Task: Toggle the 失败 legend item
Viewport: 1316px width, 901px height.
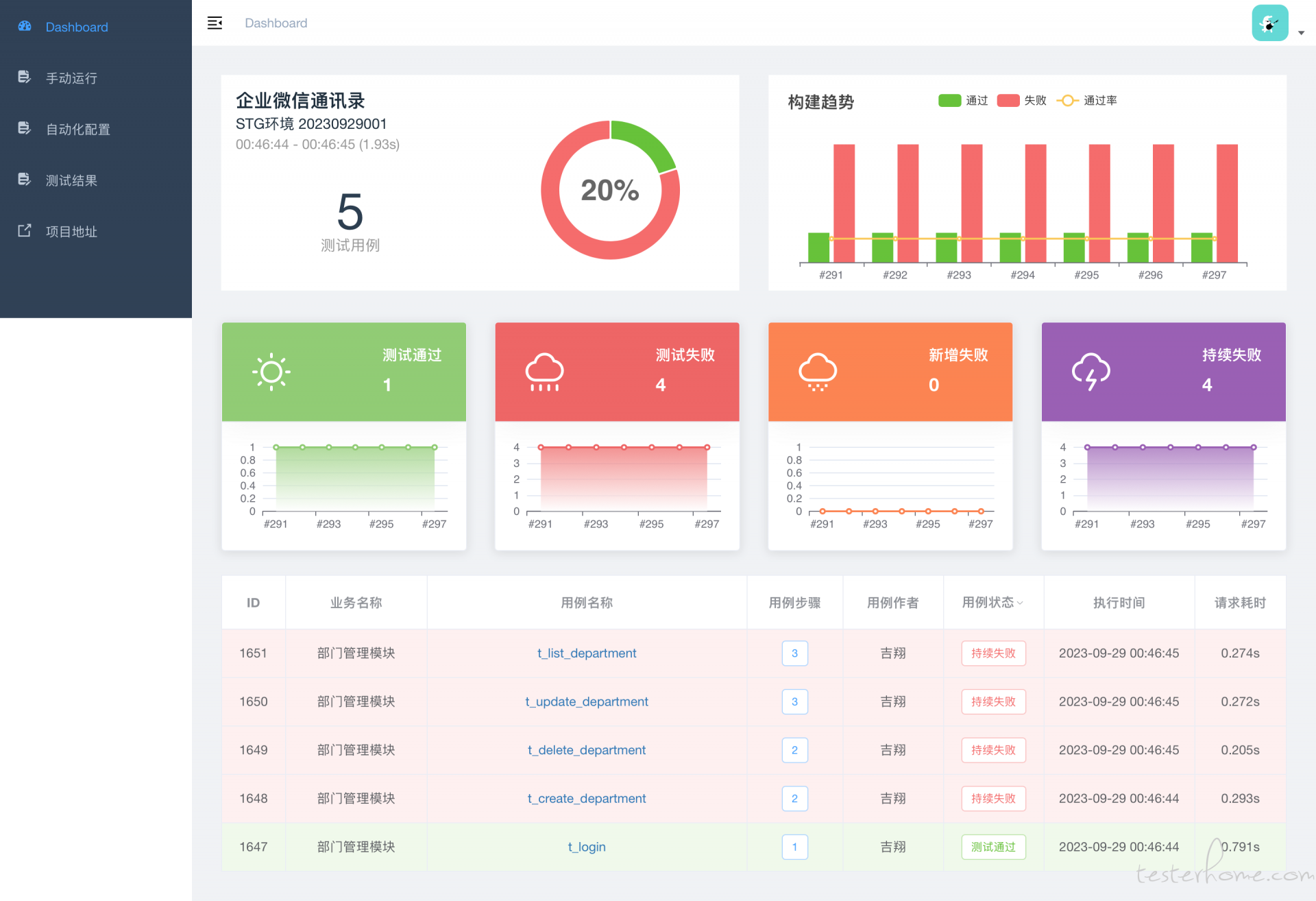Action: click(1022, 101)
